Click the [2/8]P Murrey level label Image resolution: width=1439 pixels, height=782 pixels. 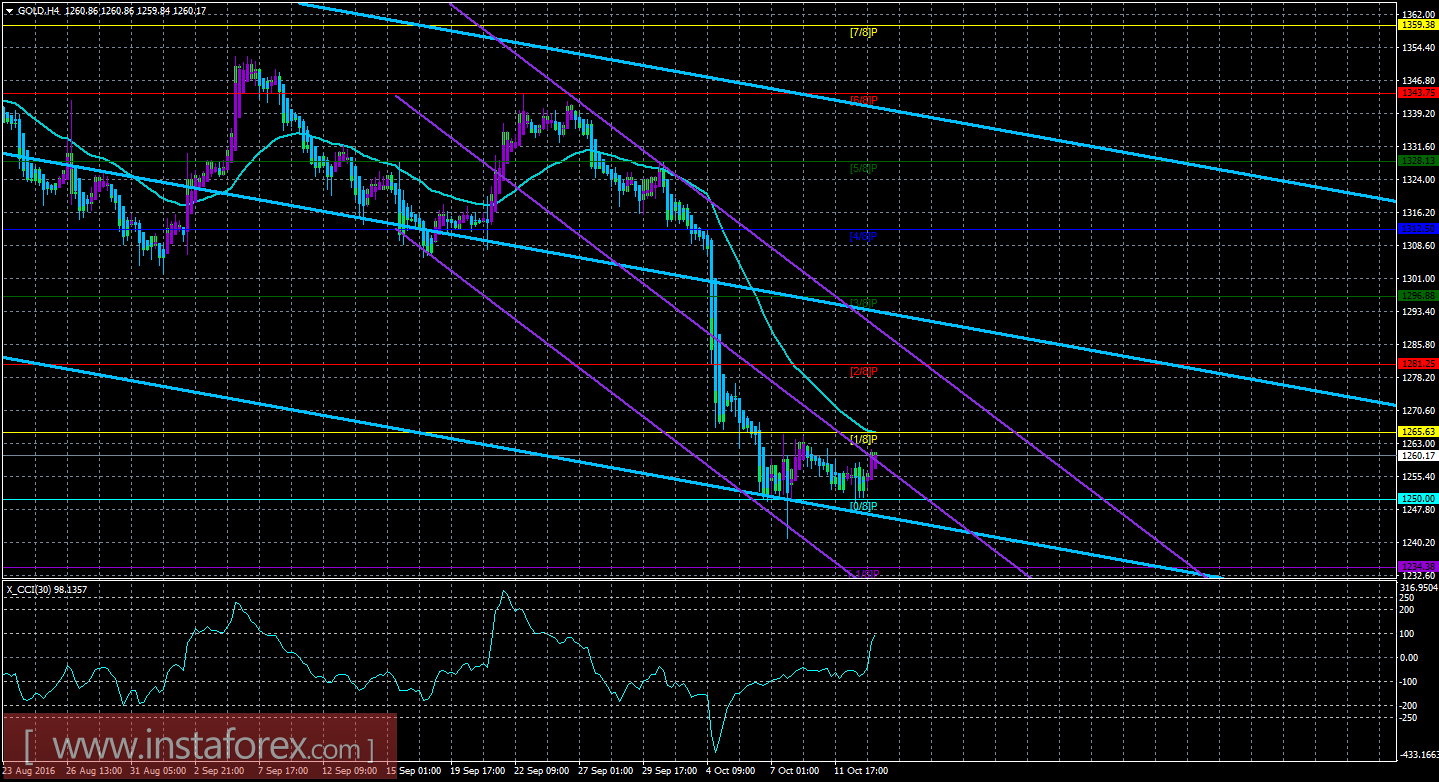(x=863, y=372)
